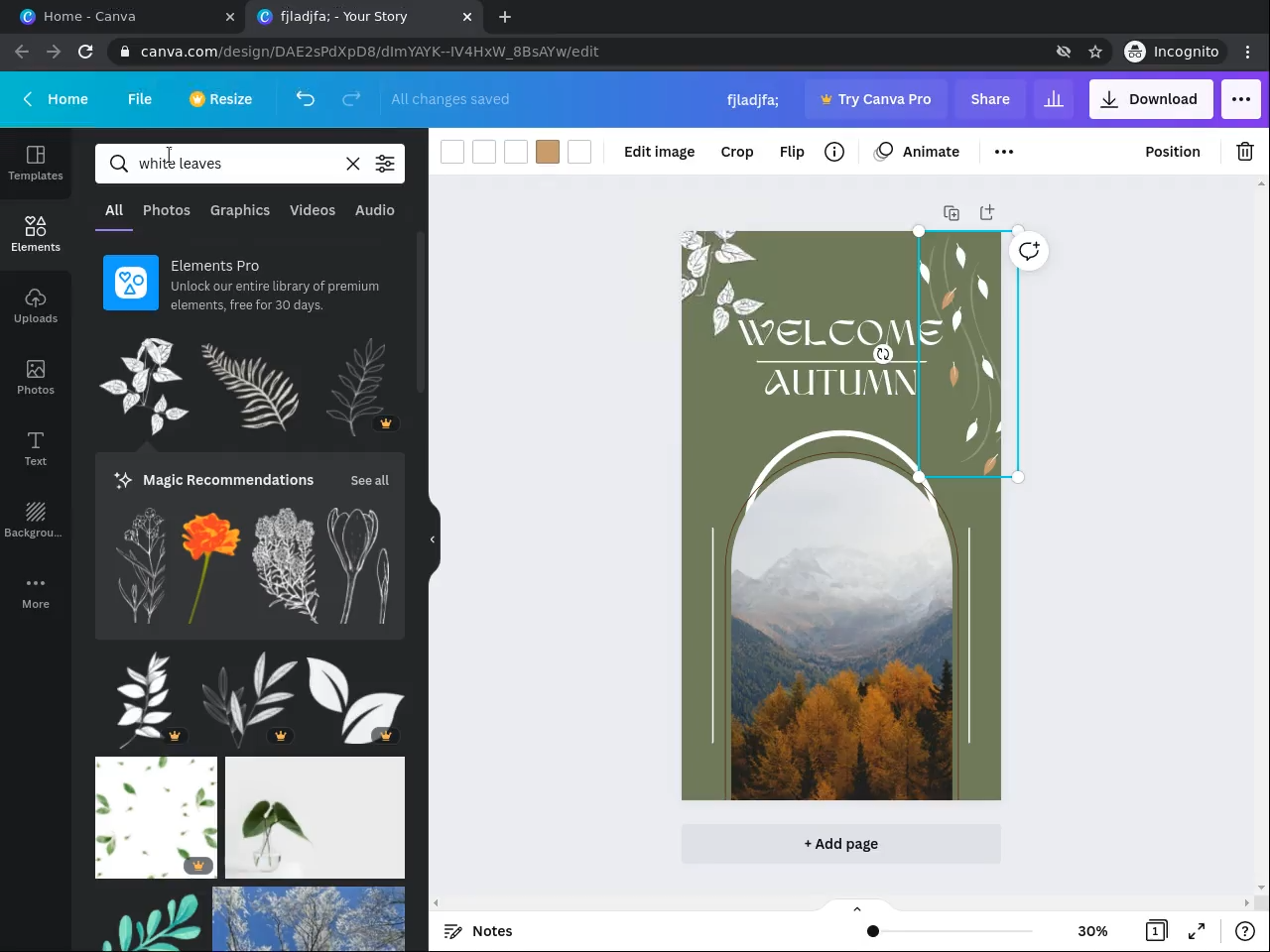The image size is (1270, 952).
Task: Switch to the Home - Canva browser tab
Action: point(123,17)
